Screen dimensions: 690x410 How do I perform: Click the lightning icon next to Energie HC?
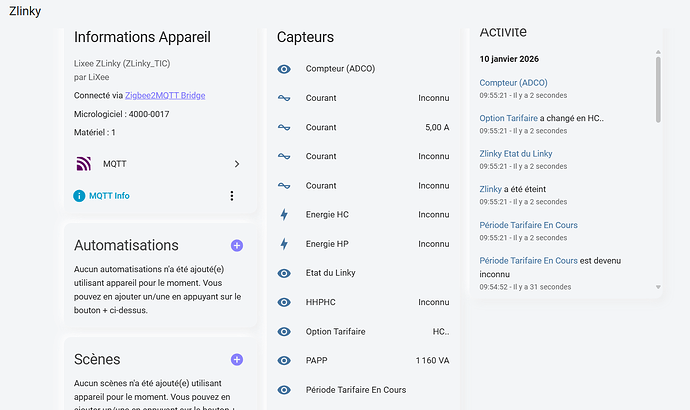(284, 215)
